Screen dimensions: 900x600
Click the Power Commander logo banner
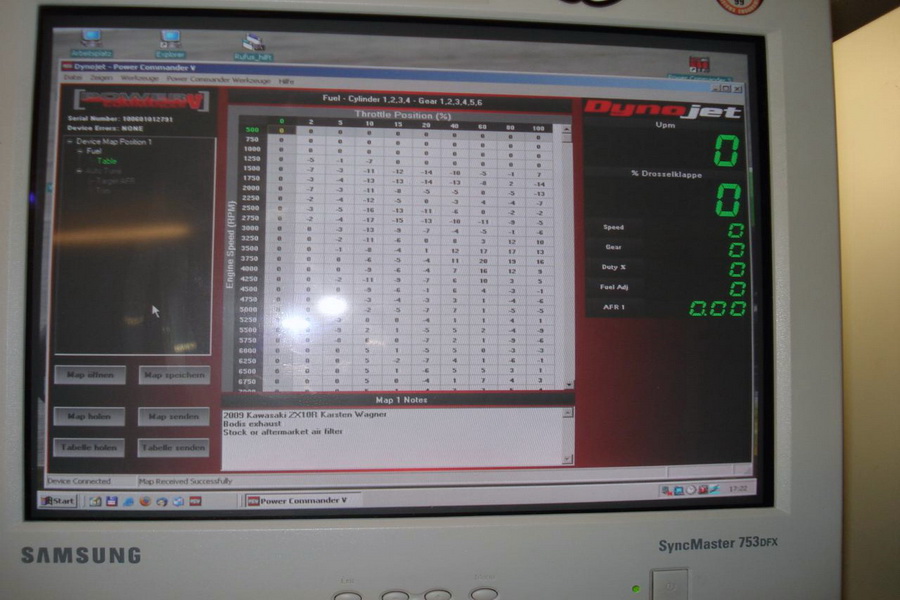[141, 100]
